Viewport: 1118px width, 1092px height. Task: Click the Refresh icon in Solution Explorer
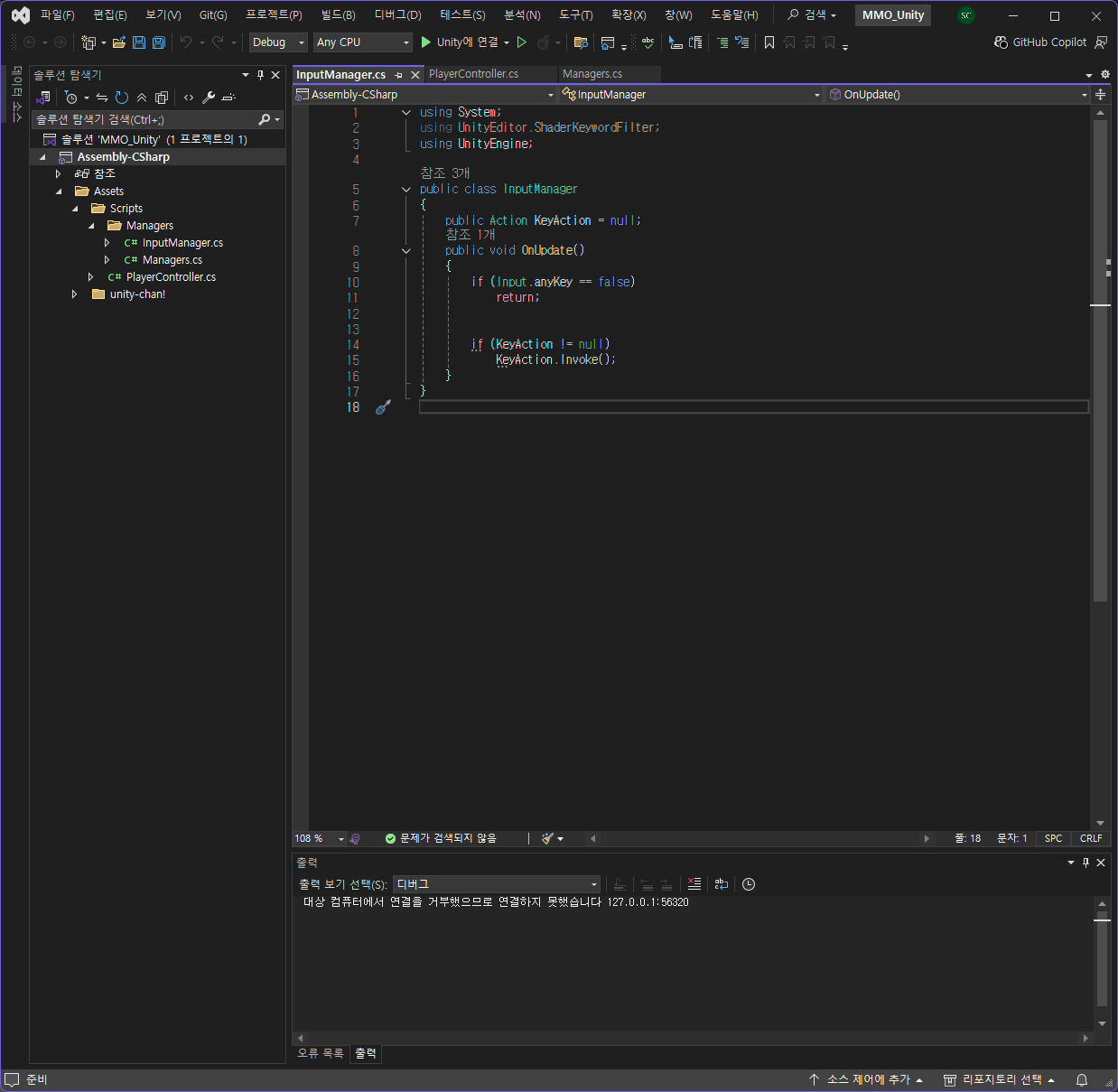coord(122,98)
